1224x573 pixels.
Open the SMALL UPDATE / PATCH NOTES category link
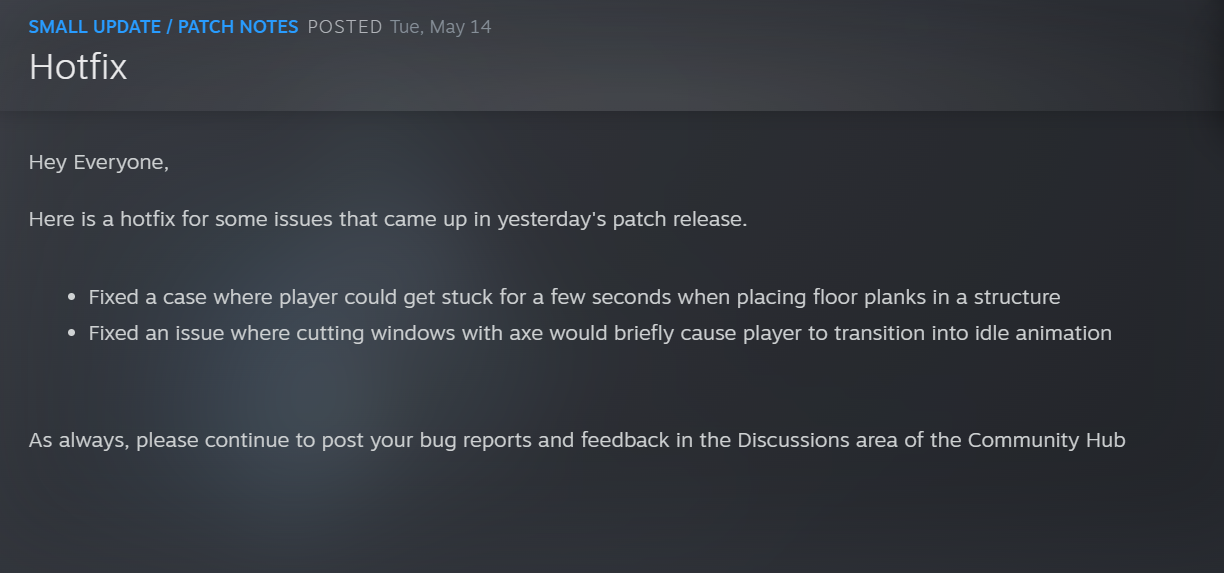point(163,27)
